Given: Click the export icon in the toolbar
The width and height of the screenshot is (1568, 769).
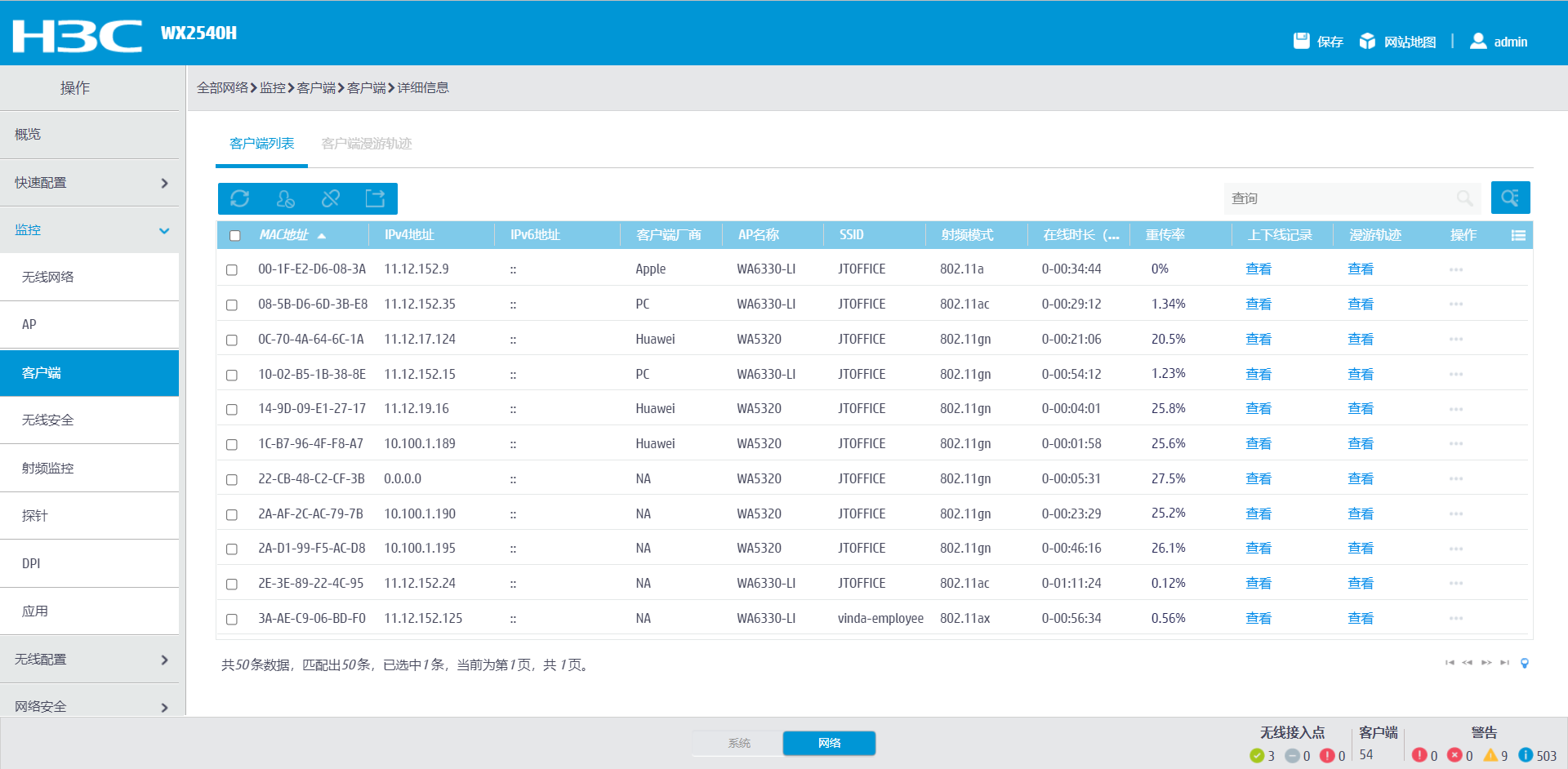Looking at the screenshot, I should (375, 198).
